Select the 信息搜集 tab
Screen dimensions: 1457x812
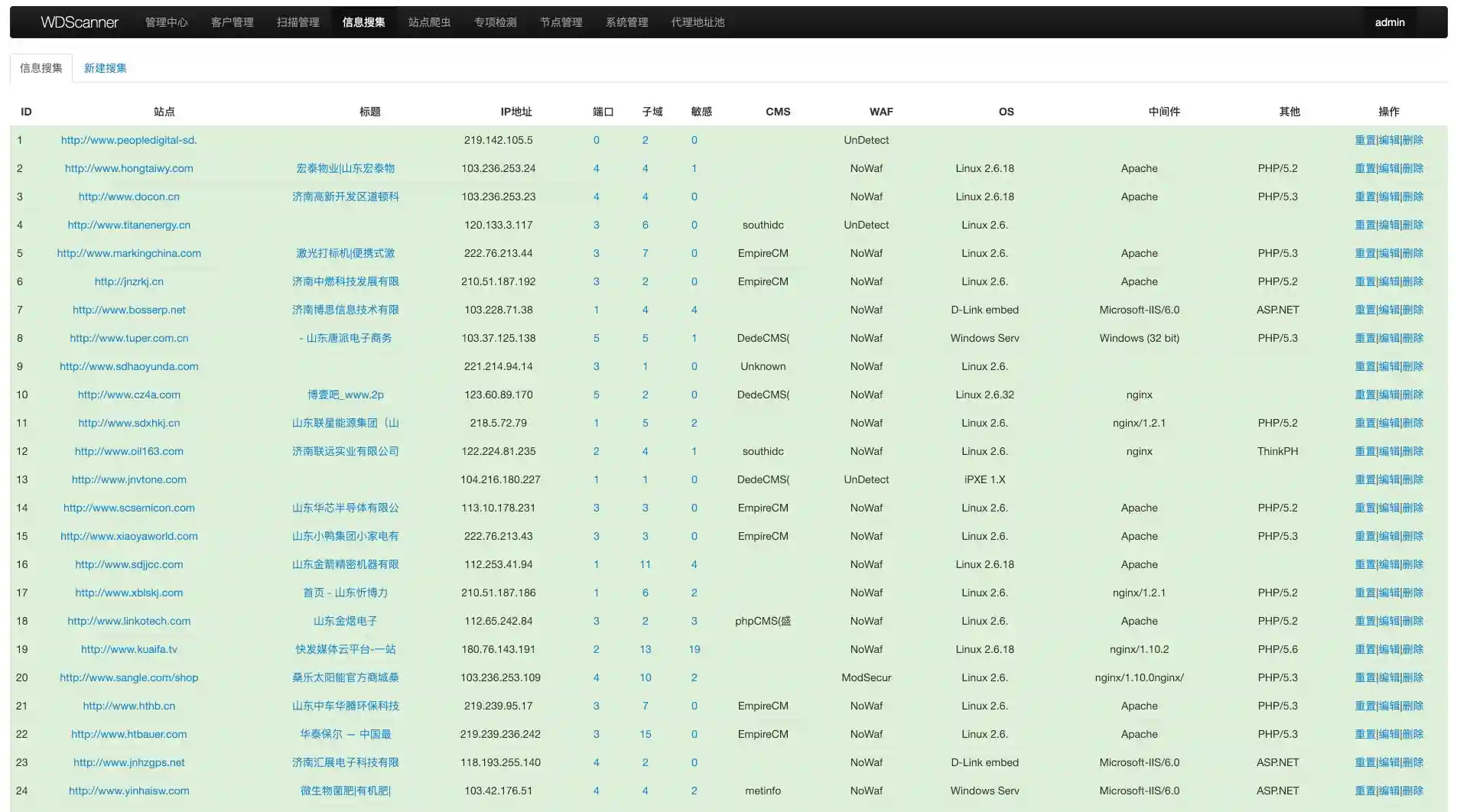pyautogui.click(x=41, y=68)
